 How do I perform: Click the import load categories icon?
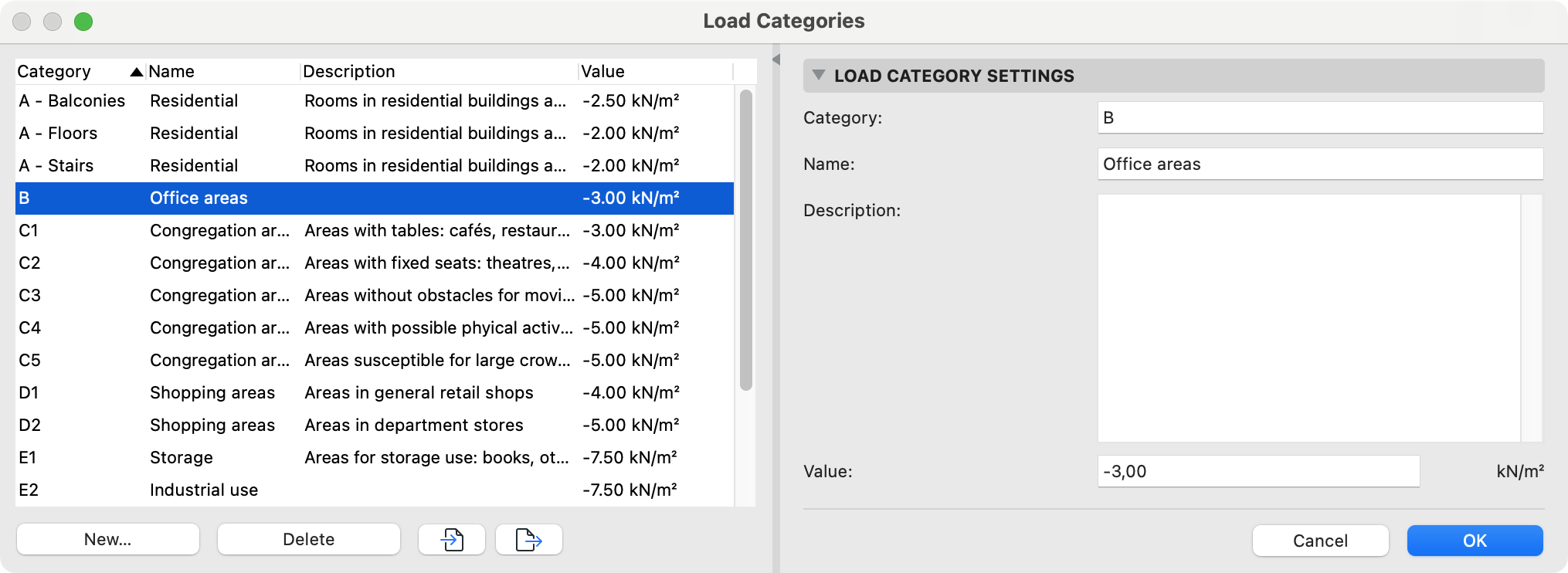(x=452, y=539)
